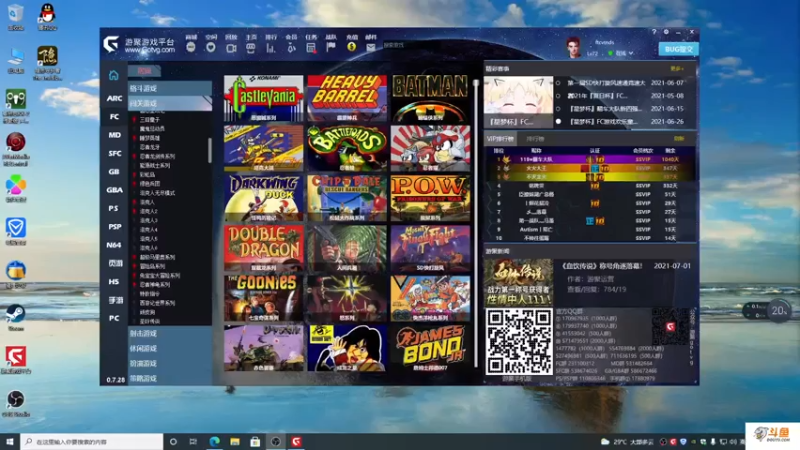Switch to the ARC platform tab
Screen dimensions: 800x450
click(114, 98)
